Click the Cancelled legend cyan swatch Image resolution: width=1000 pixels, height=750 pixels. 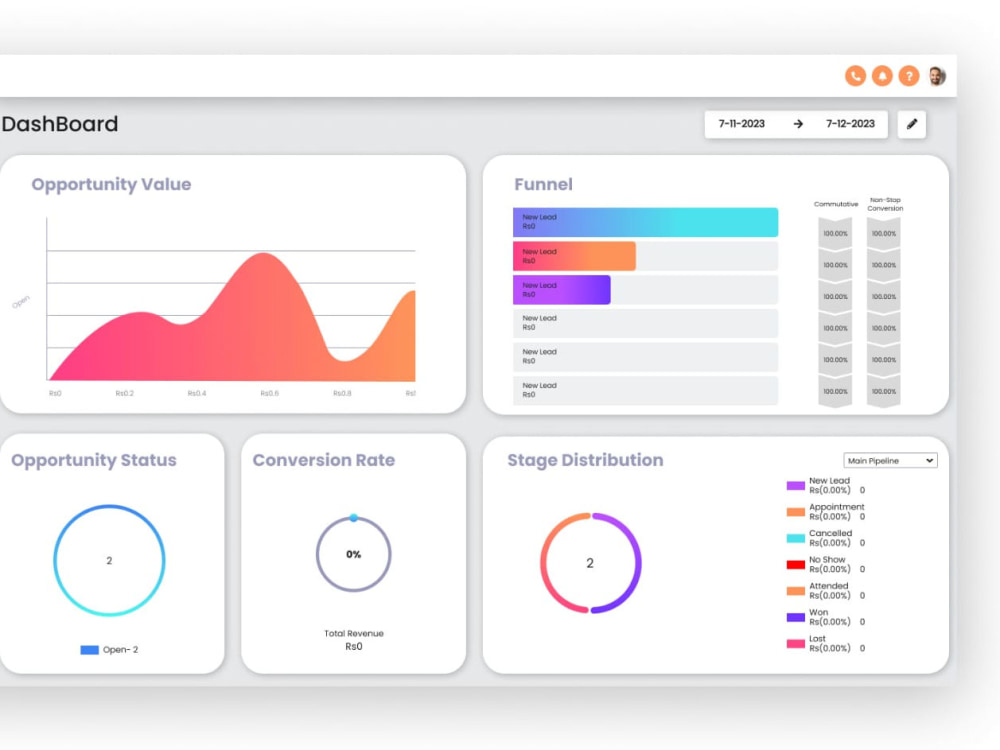click(x=795, y=538)
